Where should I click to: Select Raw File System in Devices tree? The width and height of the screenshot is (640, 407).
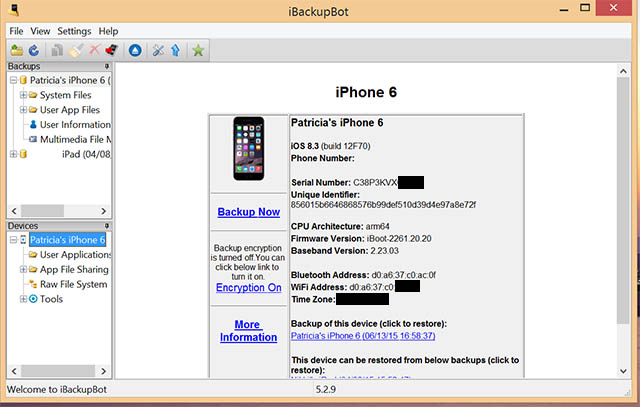[72, 284]
